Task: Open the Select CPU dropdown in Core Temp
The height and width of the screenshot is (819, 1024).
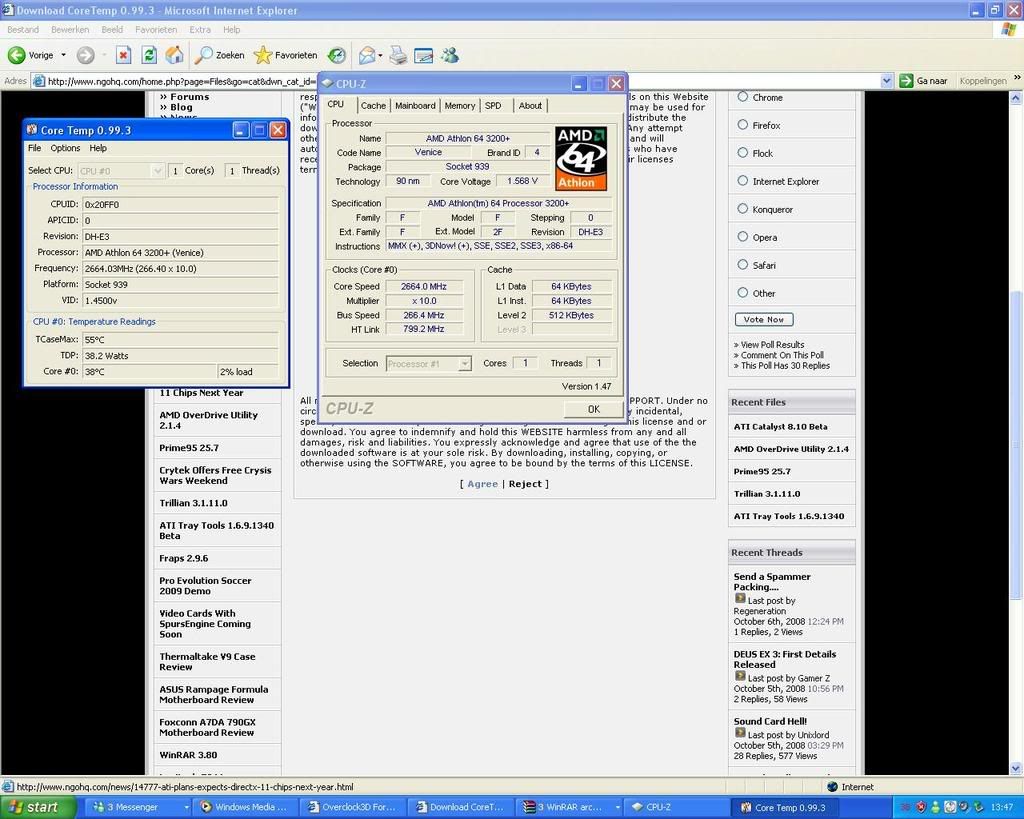Action: coord(157,170)
